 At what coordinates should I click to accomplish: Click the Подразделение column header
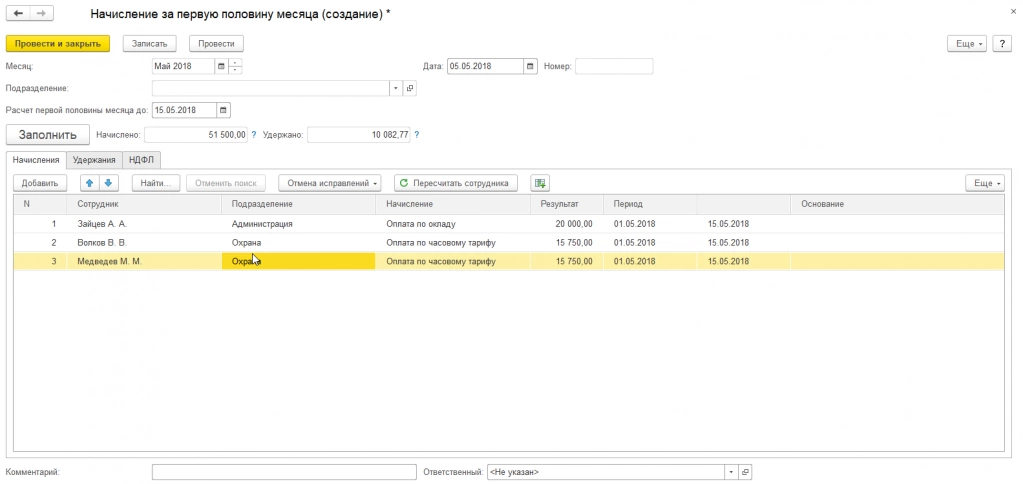298,204
